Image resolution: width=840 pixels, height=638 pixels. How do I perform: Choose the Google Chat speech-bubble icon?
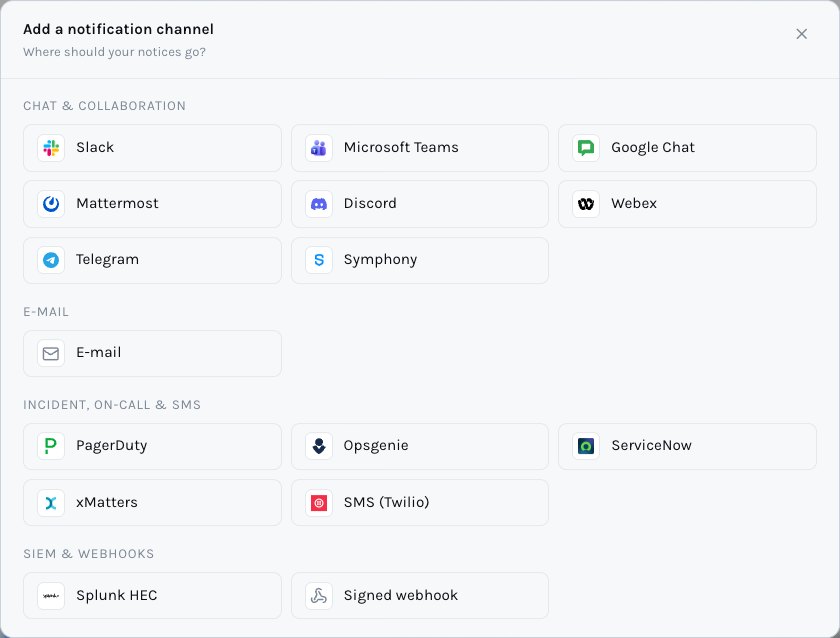point(586,148)
